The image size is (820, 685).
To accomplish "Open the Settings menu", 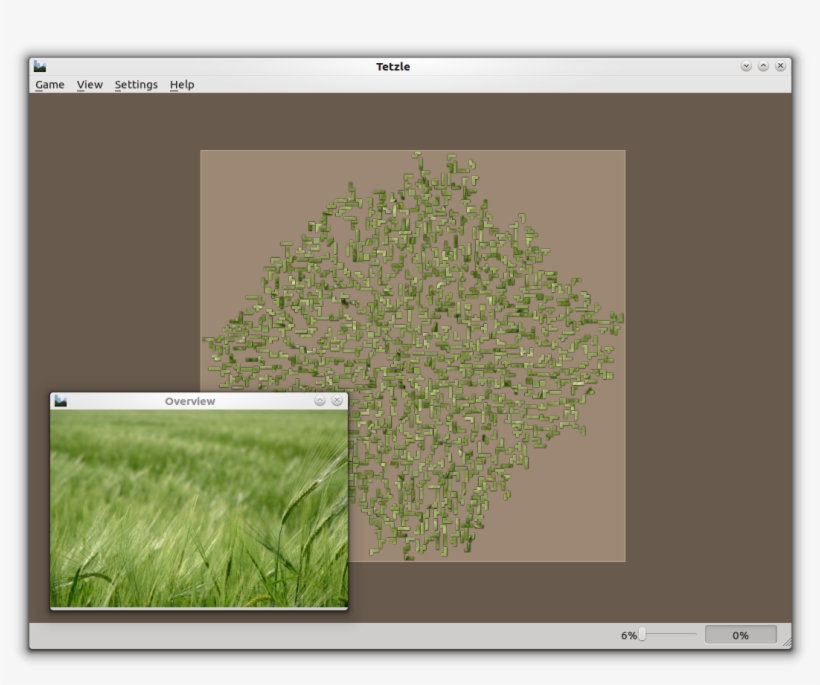I will coord(135,86).
